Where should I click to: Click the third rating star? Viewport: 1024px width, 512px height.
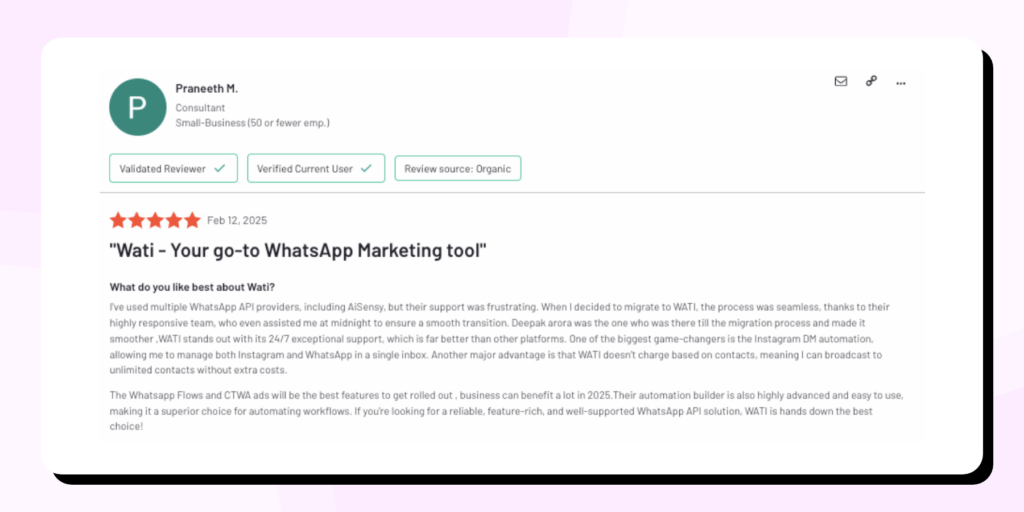coord(155,220)
